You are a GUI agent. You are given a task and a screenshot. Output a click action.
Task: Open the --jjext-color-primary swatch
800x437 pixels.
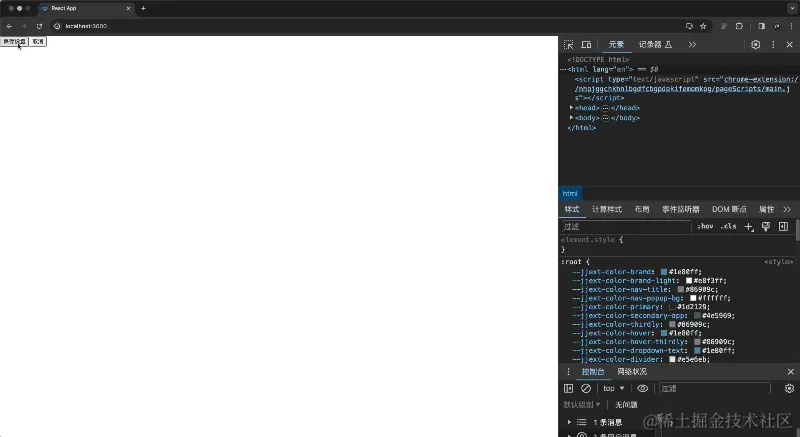[672, 307]
